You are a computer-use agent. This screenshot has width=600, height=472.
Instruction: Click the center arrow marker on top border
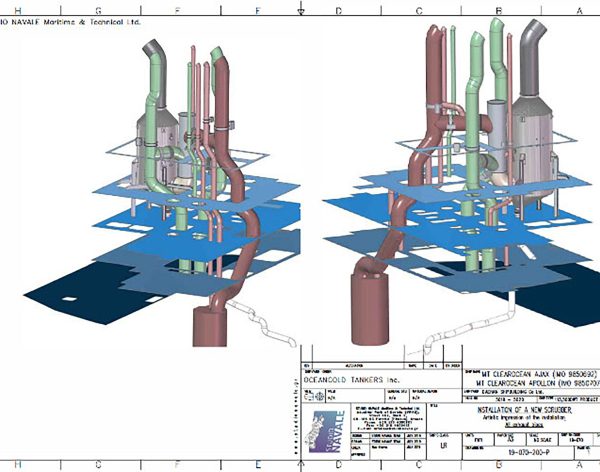[x=302, y=6]
